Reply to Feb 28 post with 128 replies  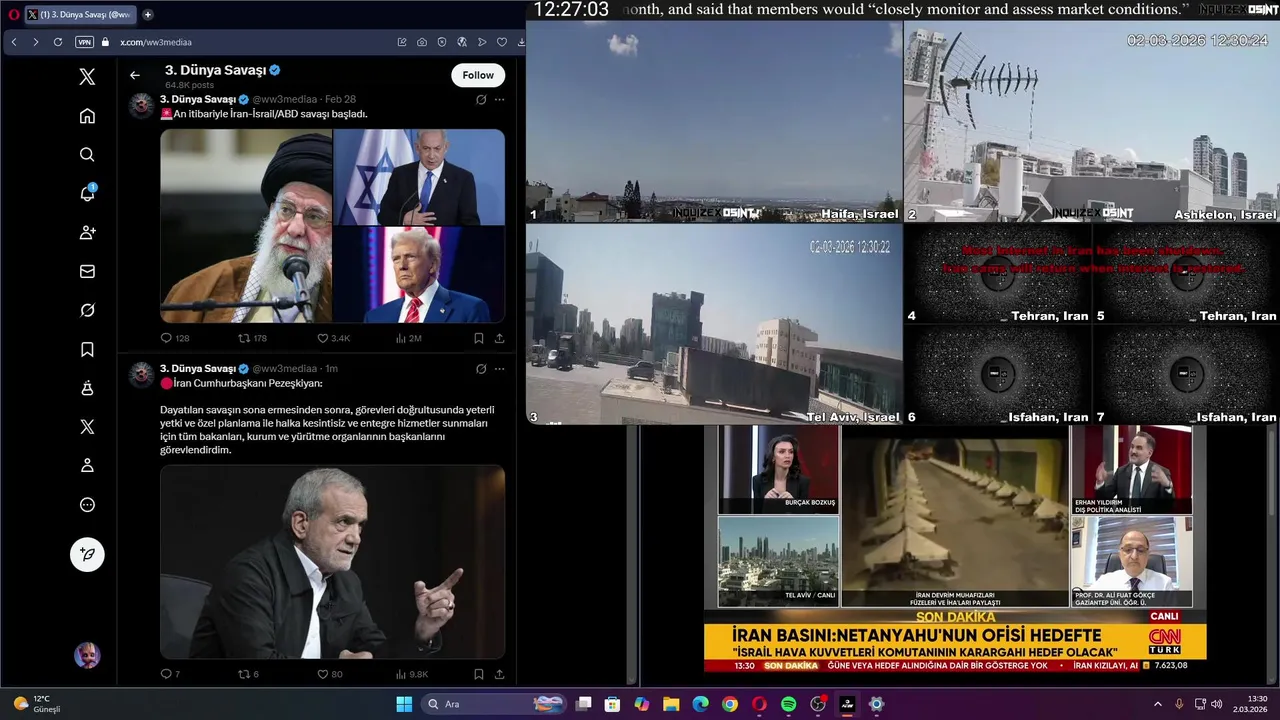[x=174, y=338]
